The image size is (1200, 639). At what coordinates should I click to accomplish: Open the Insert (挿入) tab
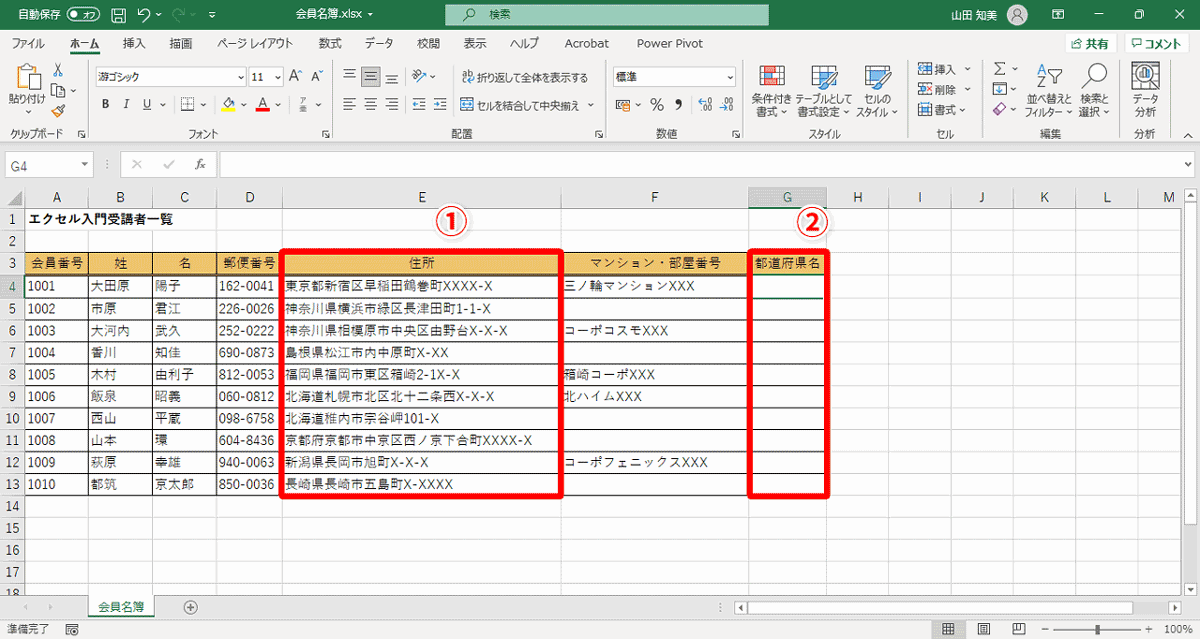point(134,43)
